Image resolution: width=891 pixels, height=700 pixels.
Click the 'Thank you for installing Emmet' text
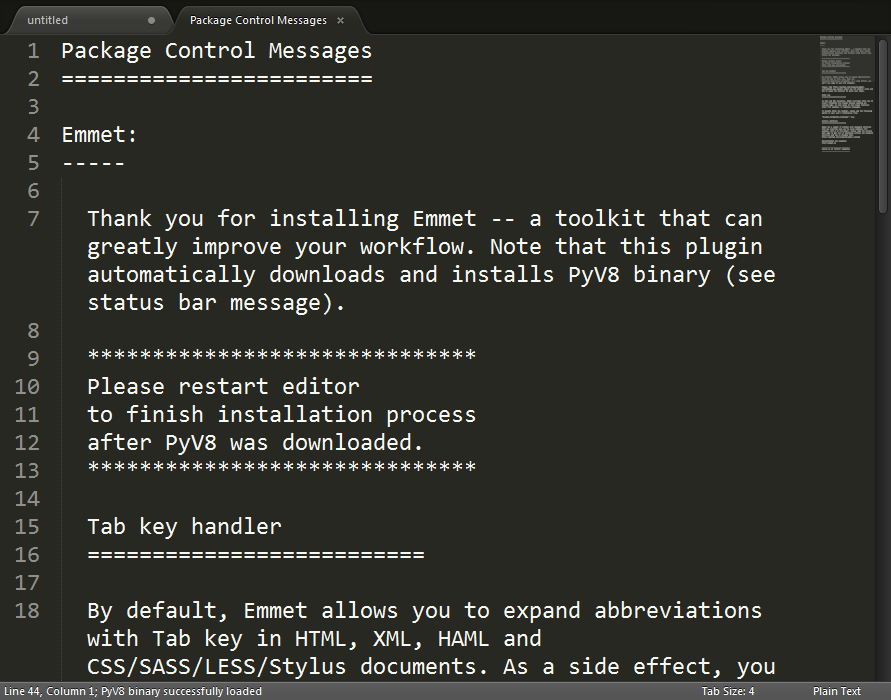281,219
